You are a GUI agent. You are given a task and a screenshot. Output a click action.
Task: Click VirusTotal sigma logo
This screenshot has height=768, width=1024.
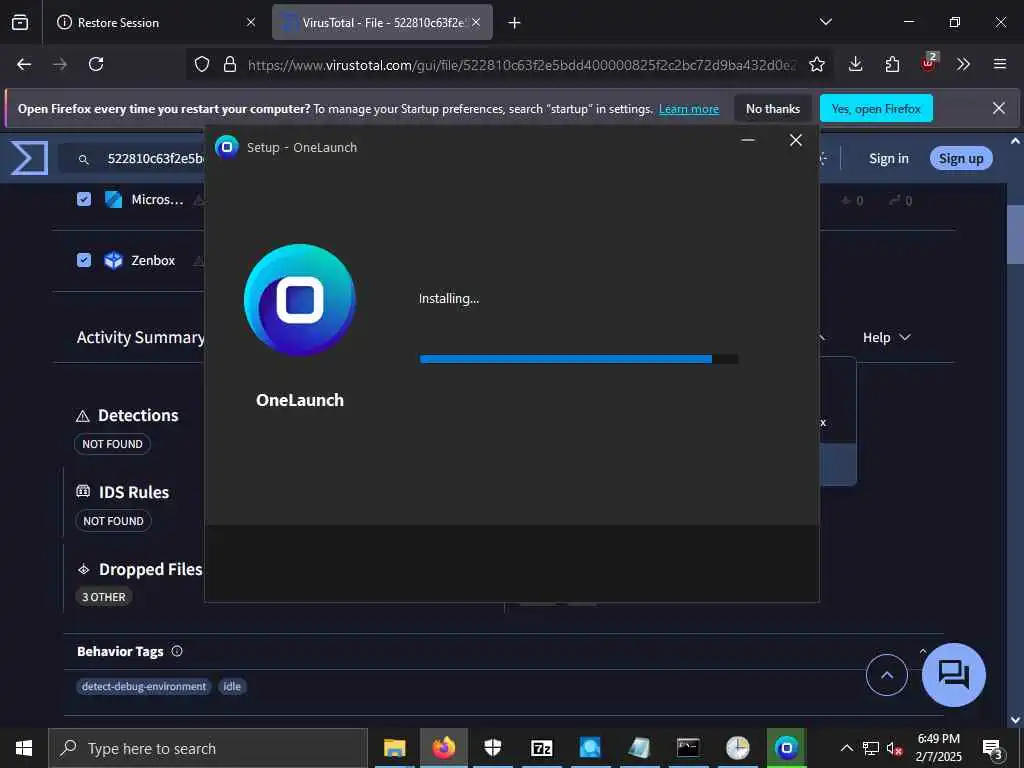pyautogui.click(x=29, y=158)
